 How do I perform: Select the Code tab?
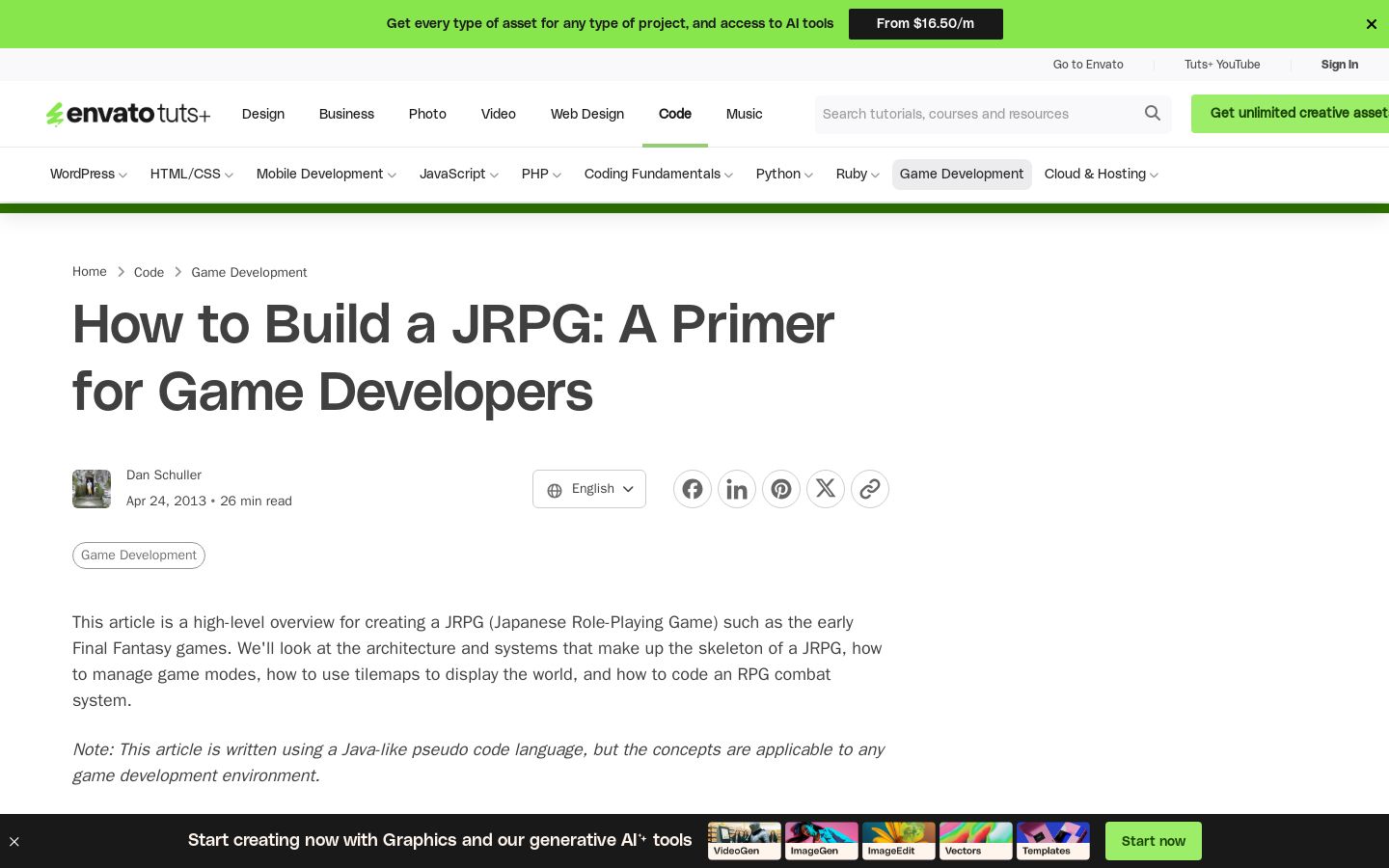(x=675, y=114)
